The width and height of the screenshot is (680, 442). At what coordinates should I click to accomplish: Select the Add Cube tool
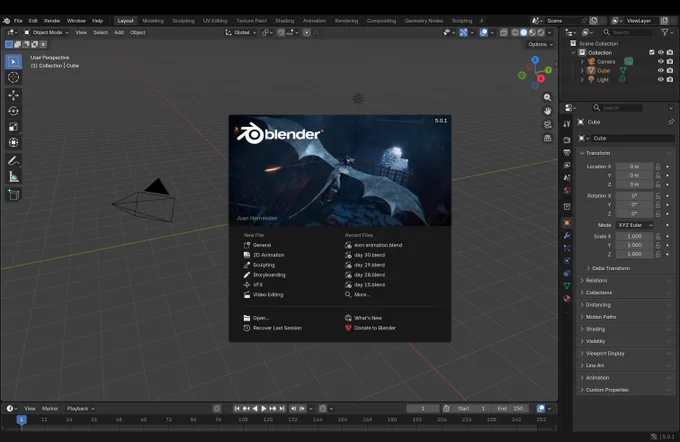click(13, 195)
